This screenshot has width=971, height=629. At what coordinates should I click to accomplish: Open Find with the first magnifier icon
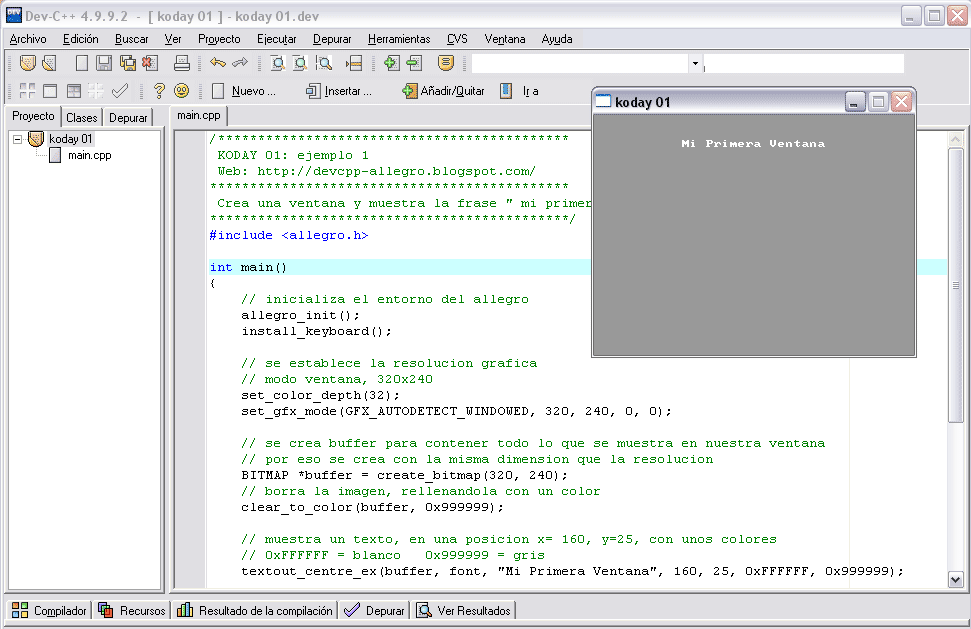[277, 63]
